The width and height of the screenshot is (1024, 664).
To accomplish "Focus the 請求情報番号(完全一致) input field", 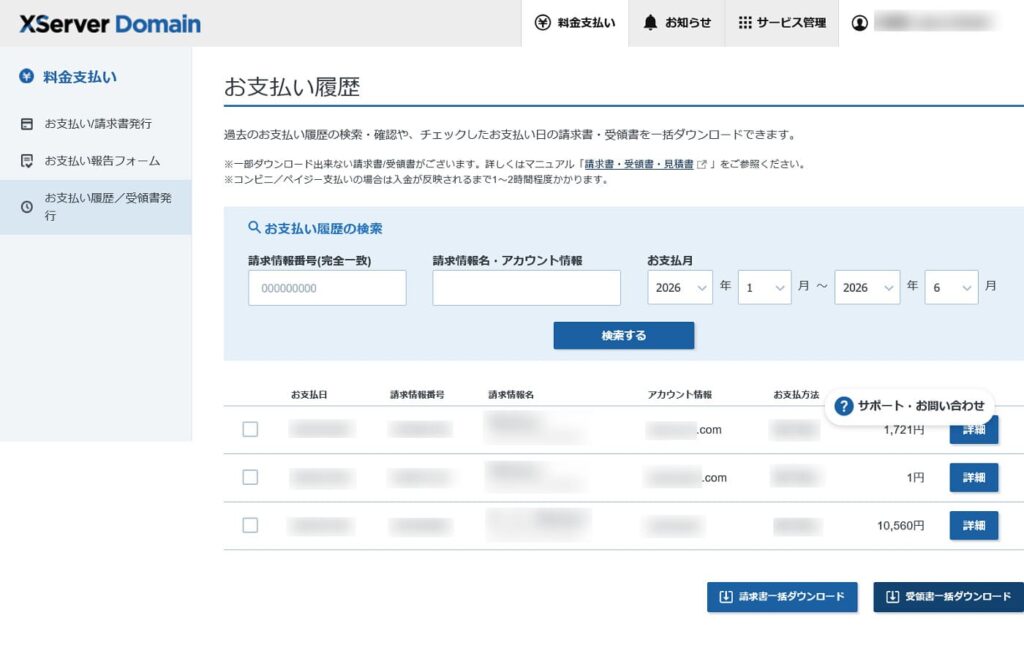I will tap(327, 288).
